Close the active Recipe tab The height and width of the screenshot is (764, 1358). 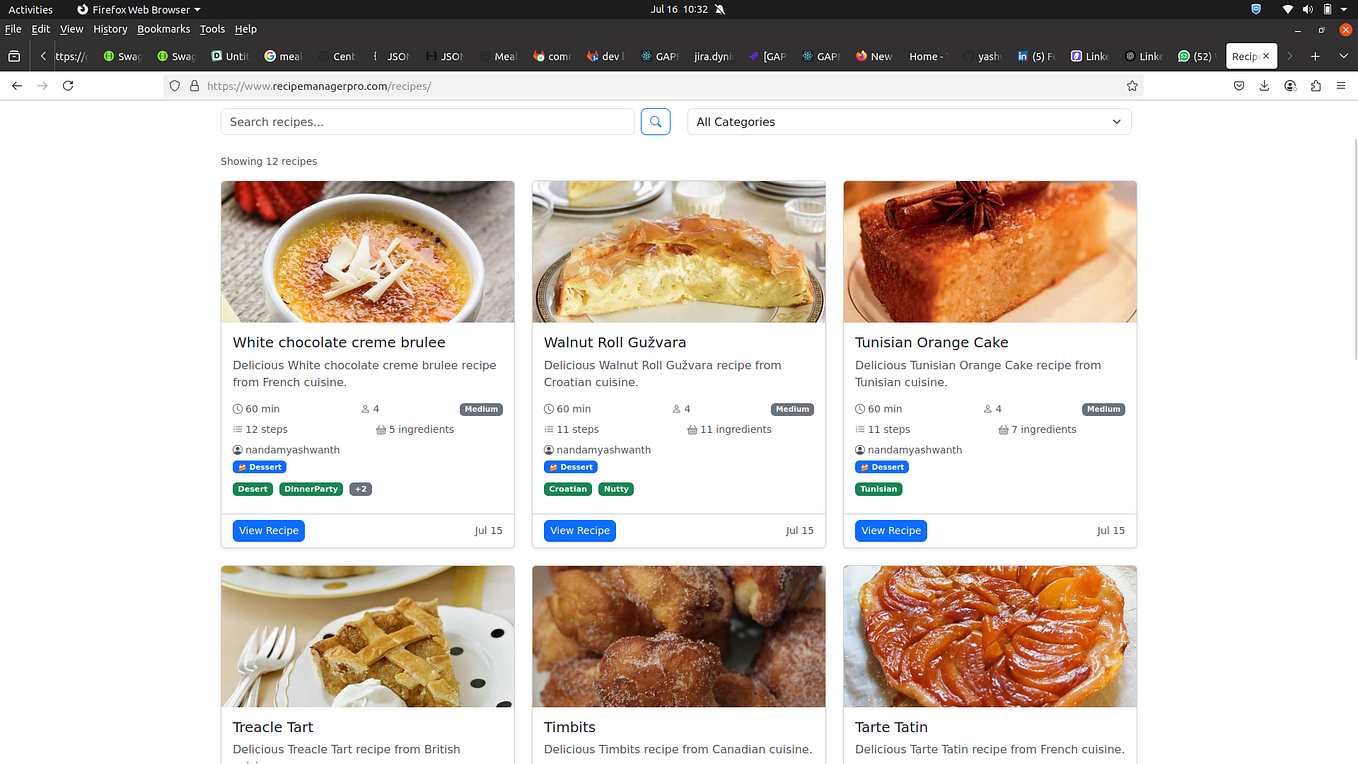click(x=1266, y=56)
